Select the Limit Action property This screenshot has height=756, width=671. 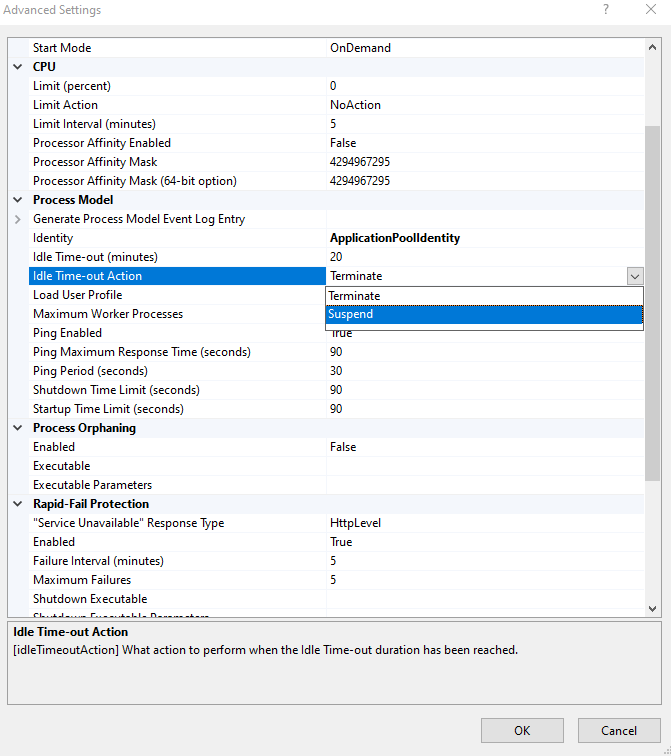pos(65,105)
